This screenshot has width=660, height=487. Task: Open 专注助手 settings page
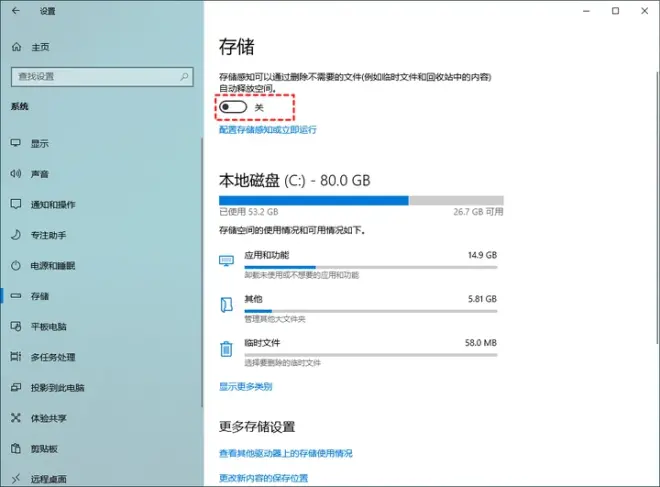tap(48, 235)
